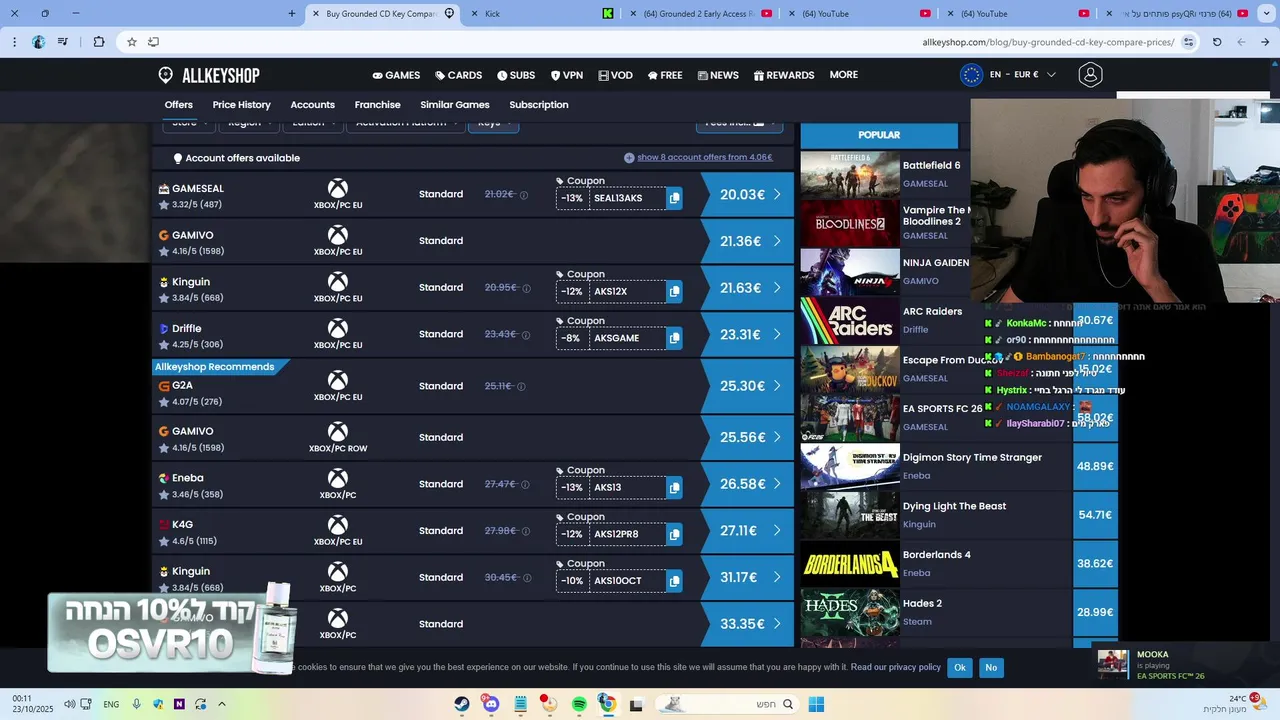
Task: Copy the SEAL13AKS coupon code
Action: click(x=674, y=198)
